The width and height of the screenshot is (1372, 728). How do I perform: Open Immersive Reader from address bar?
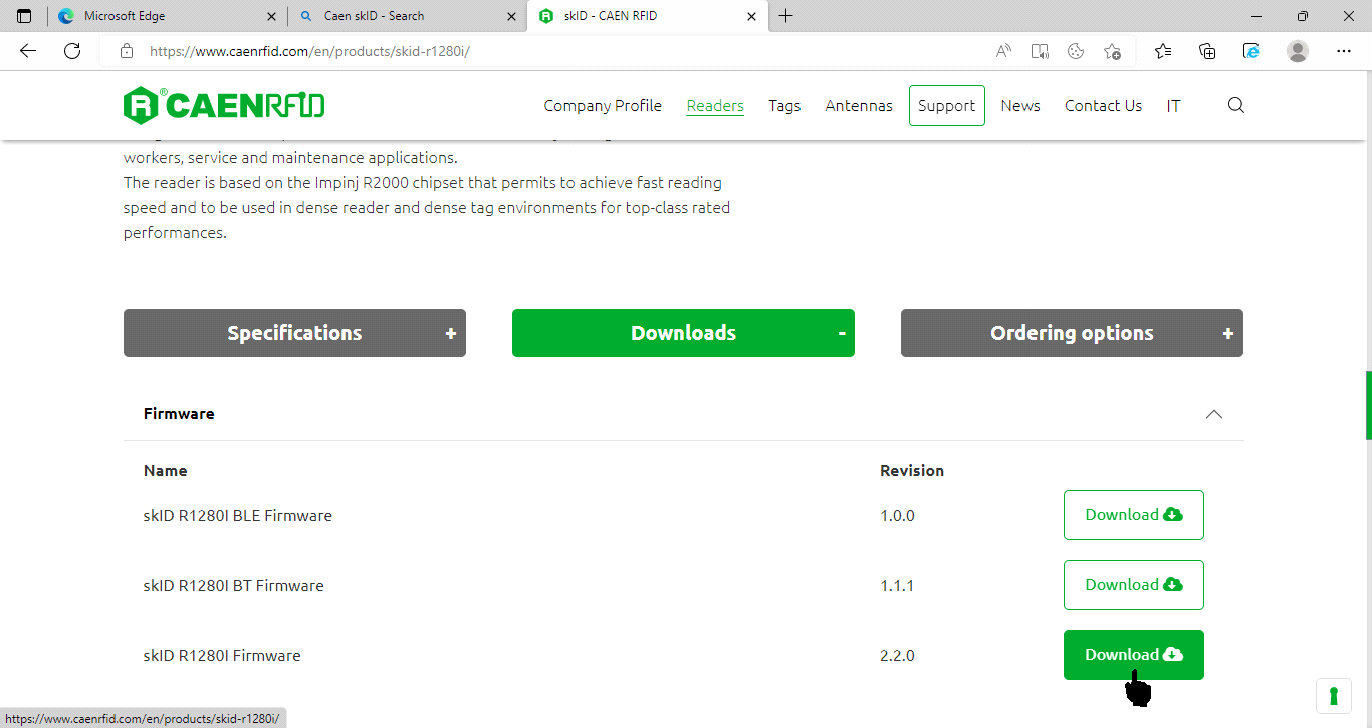[1040, 51]
